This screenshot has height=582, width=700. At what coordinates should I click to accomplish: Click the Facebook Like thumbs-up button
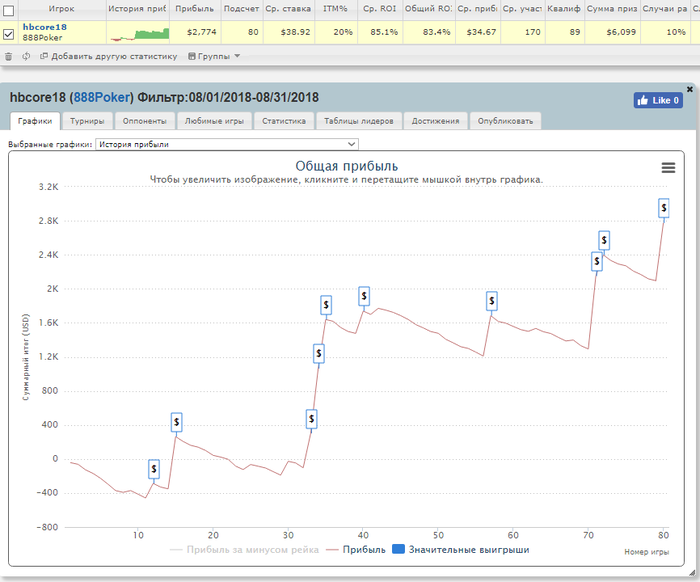click(658, 100)
